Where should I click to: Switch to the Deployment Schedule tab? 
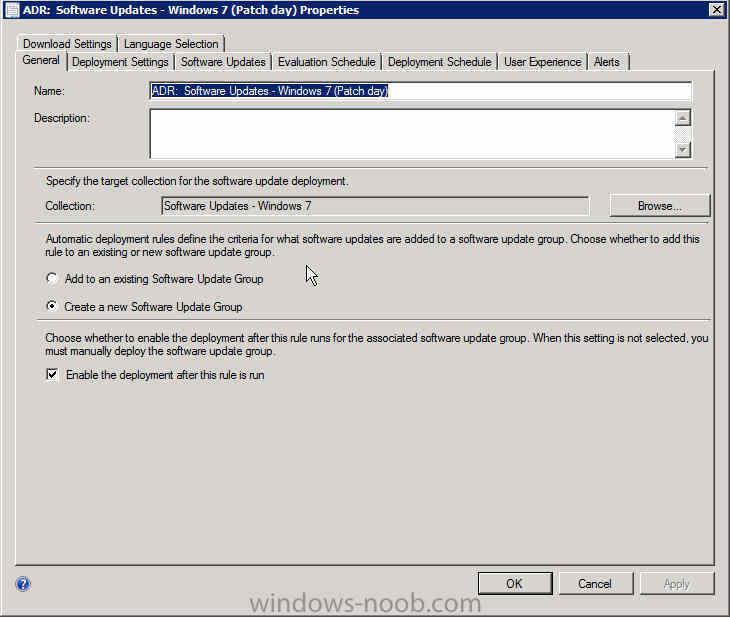point(439,62)
